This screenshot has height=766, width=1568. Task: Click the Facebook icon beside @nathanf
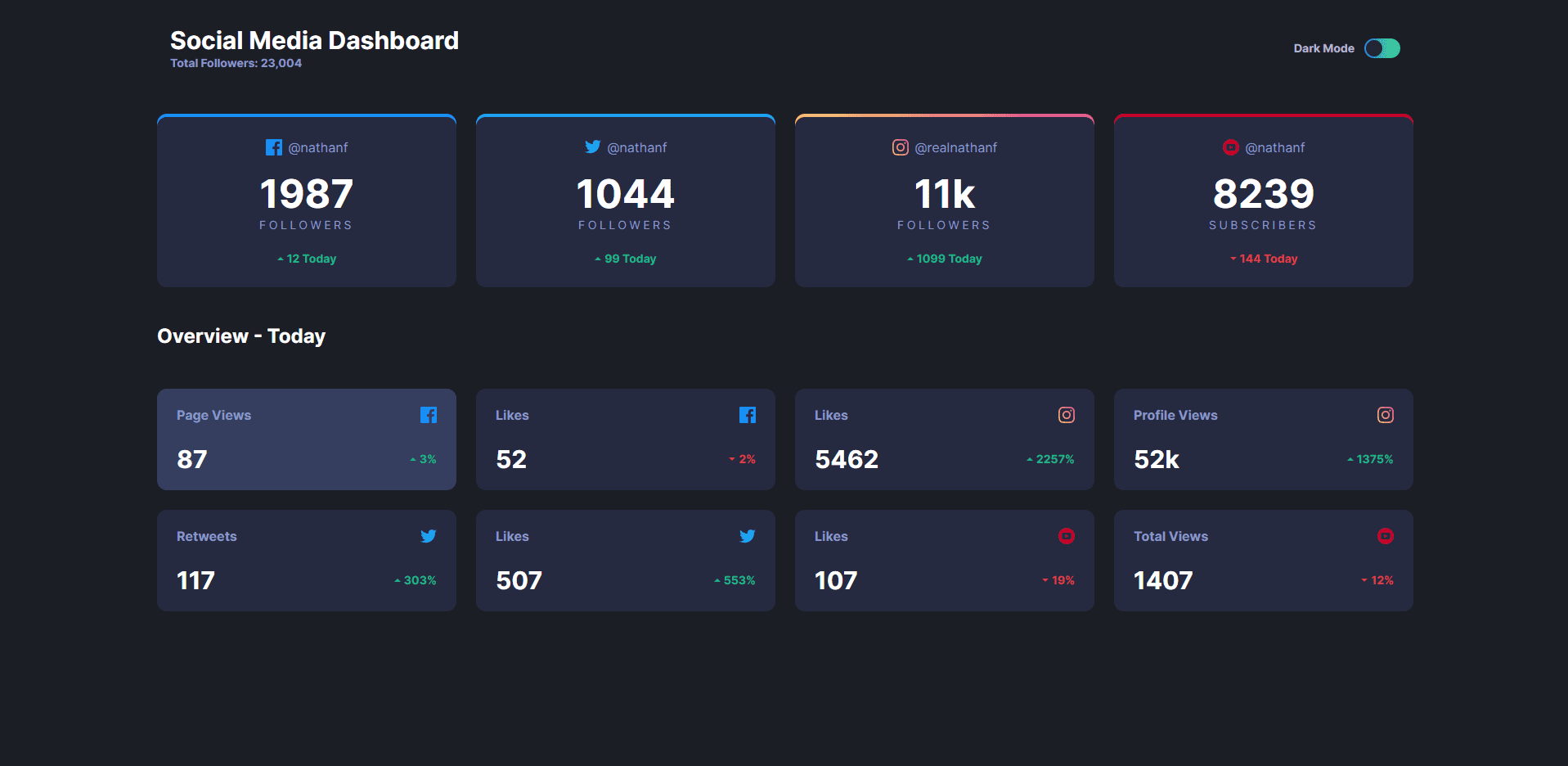click(x=273, y=147)
